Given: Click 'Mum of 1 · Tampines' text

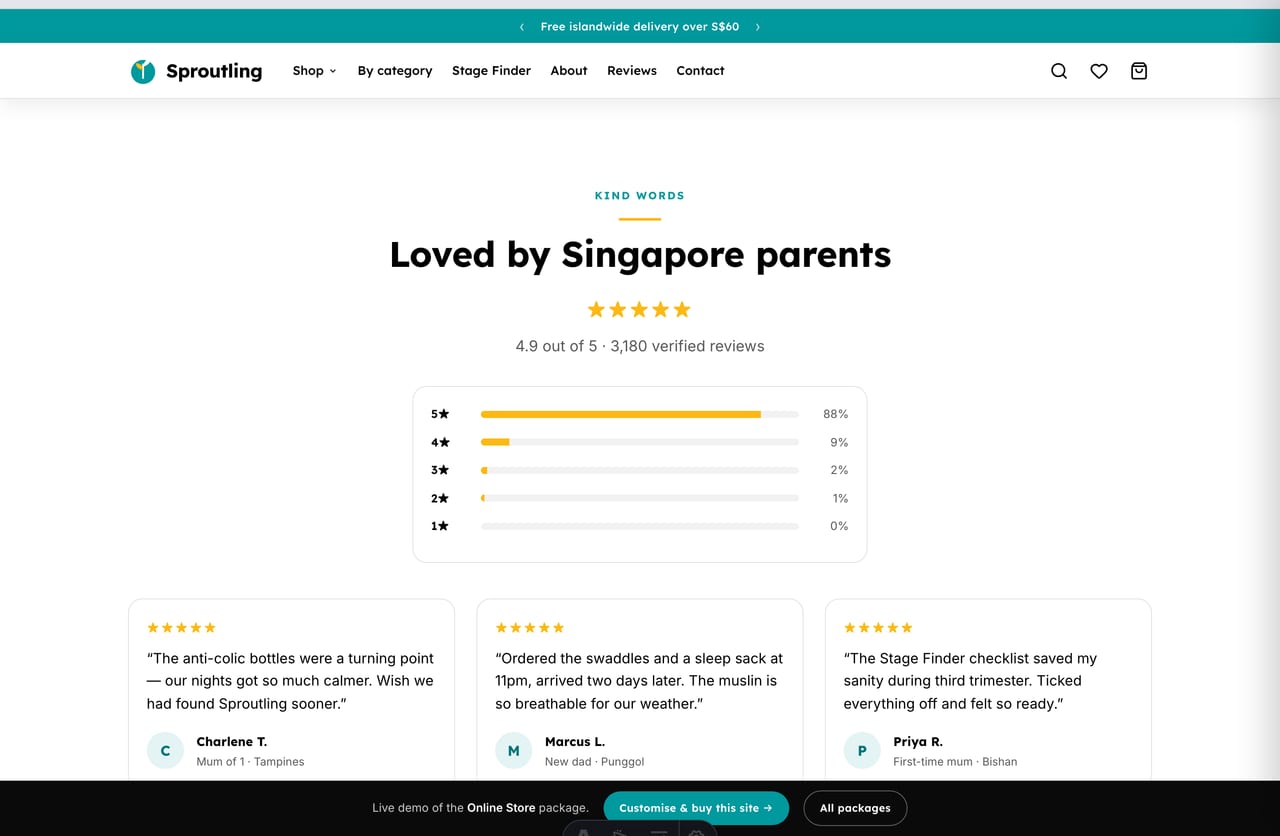Looking at the screenshot, I should tap(250, 762).
